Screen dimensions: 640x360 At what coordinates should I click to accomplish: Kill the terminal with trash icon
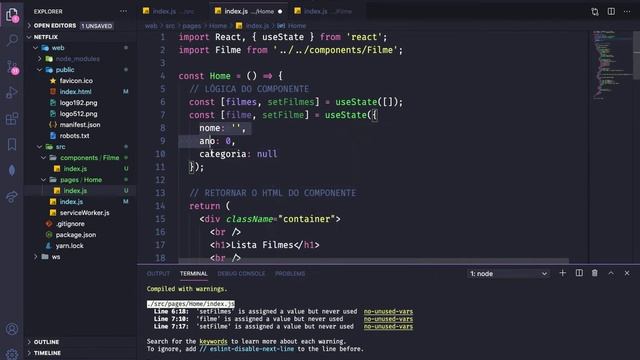click(x=595, y=273)
